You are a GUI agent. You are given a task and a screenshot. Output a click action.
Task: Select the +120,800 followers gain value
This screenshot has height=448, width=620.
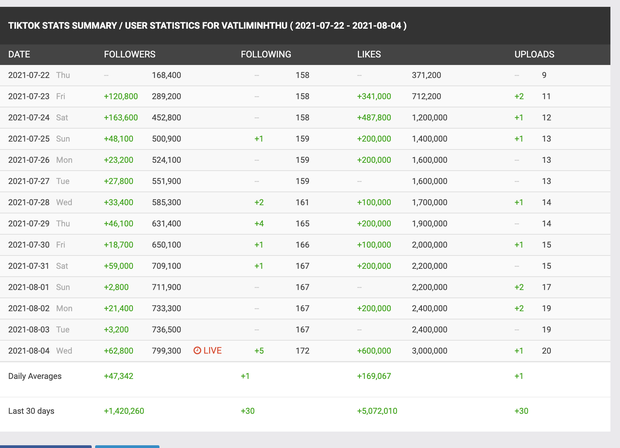[121, 96]
